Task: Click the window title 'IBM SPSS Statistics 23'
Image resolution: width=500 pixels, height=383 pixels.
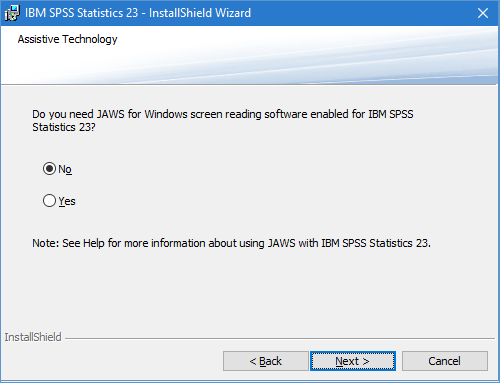Action: (81, 13)
